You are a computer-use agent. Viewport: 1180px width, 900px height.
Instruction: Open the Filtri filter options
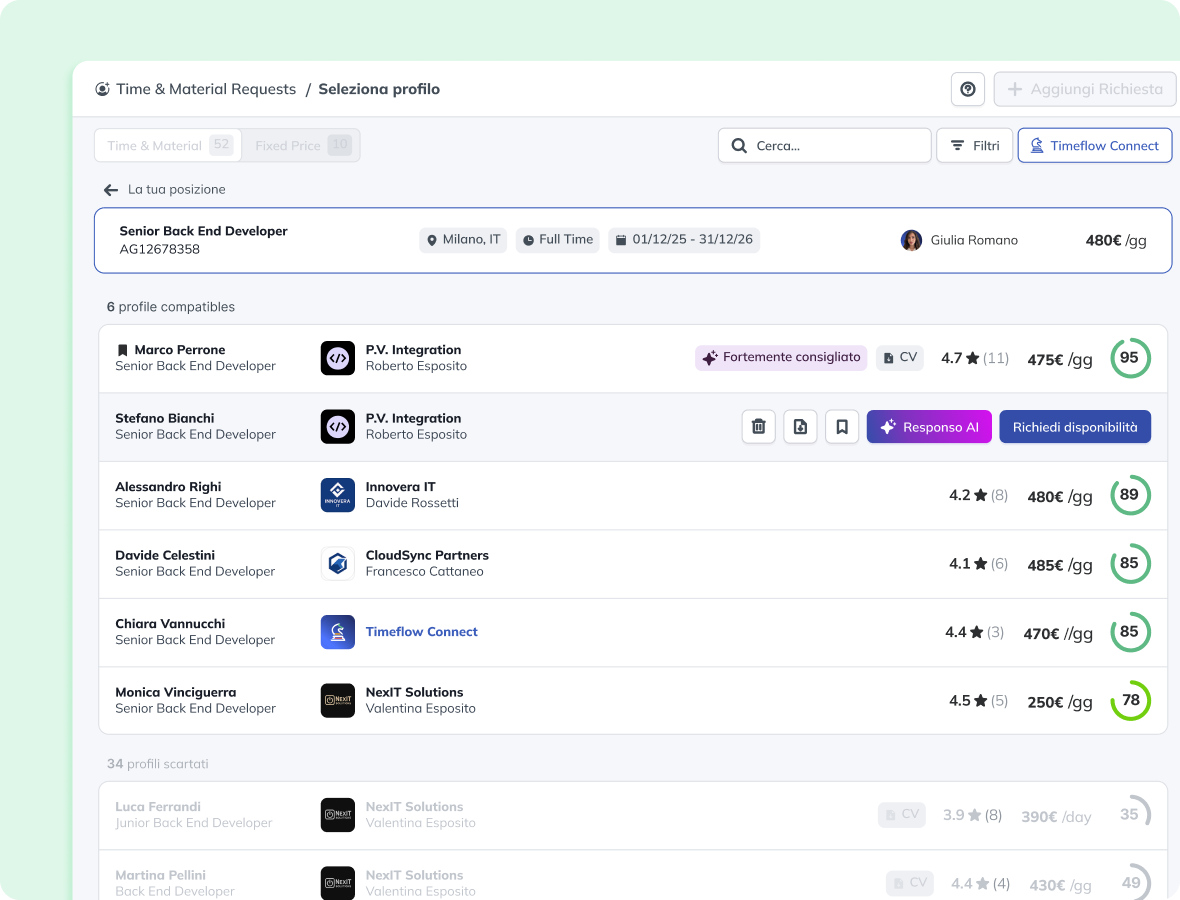pos(975,146)
